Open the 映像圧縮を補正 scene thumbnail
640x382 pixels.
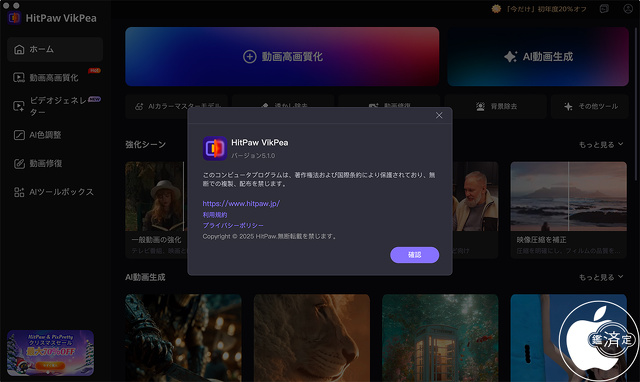pyautogui.click(x=569, y=196)
